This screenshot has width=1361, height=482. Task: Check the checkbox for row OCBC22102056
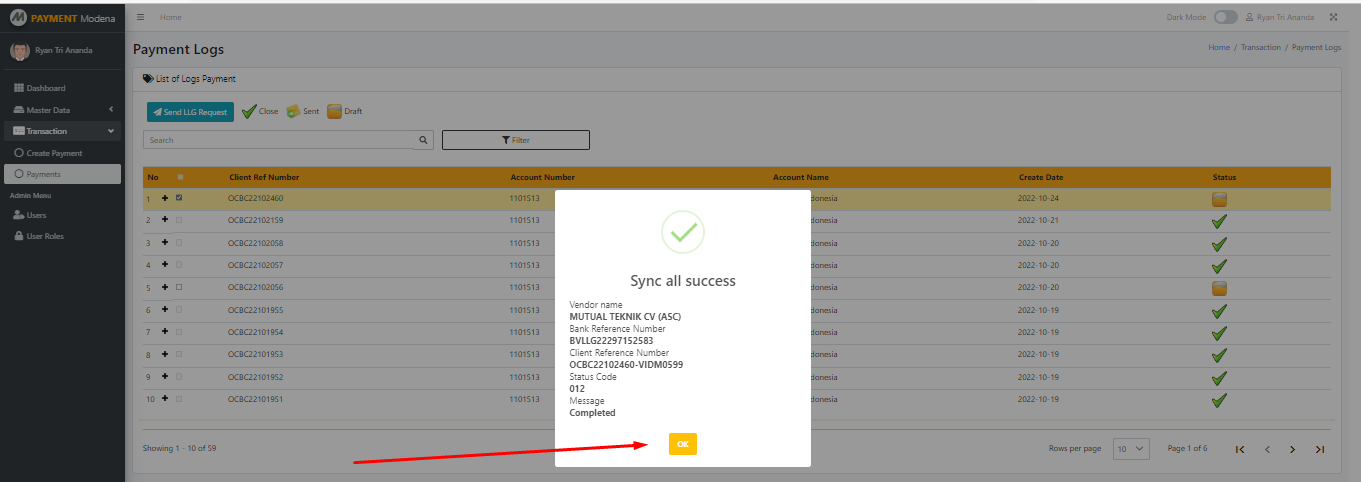(179, 288)
